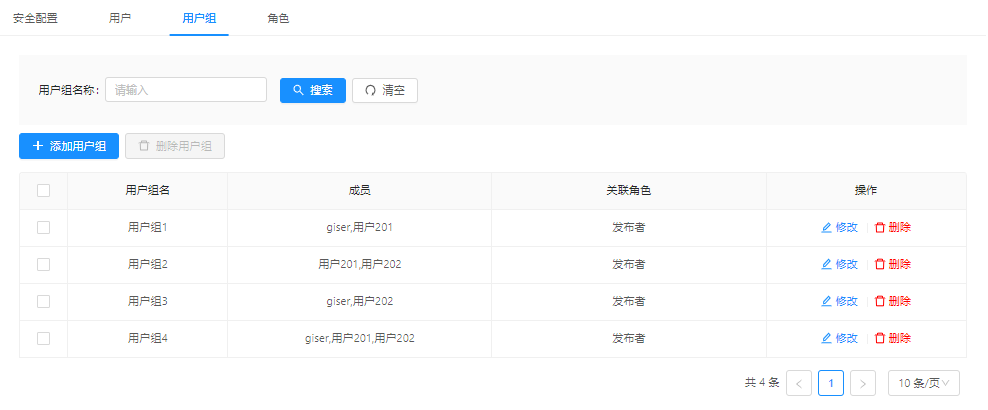Screen dimensions: 988x410
Task: Click the edit pencil icon for 用户组2
Action: pos(826,265)
